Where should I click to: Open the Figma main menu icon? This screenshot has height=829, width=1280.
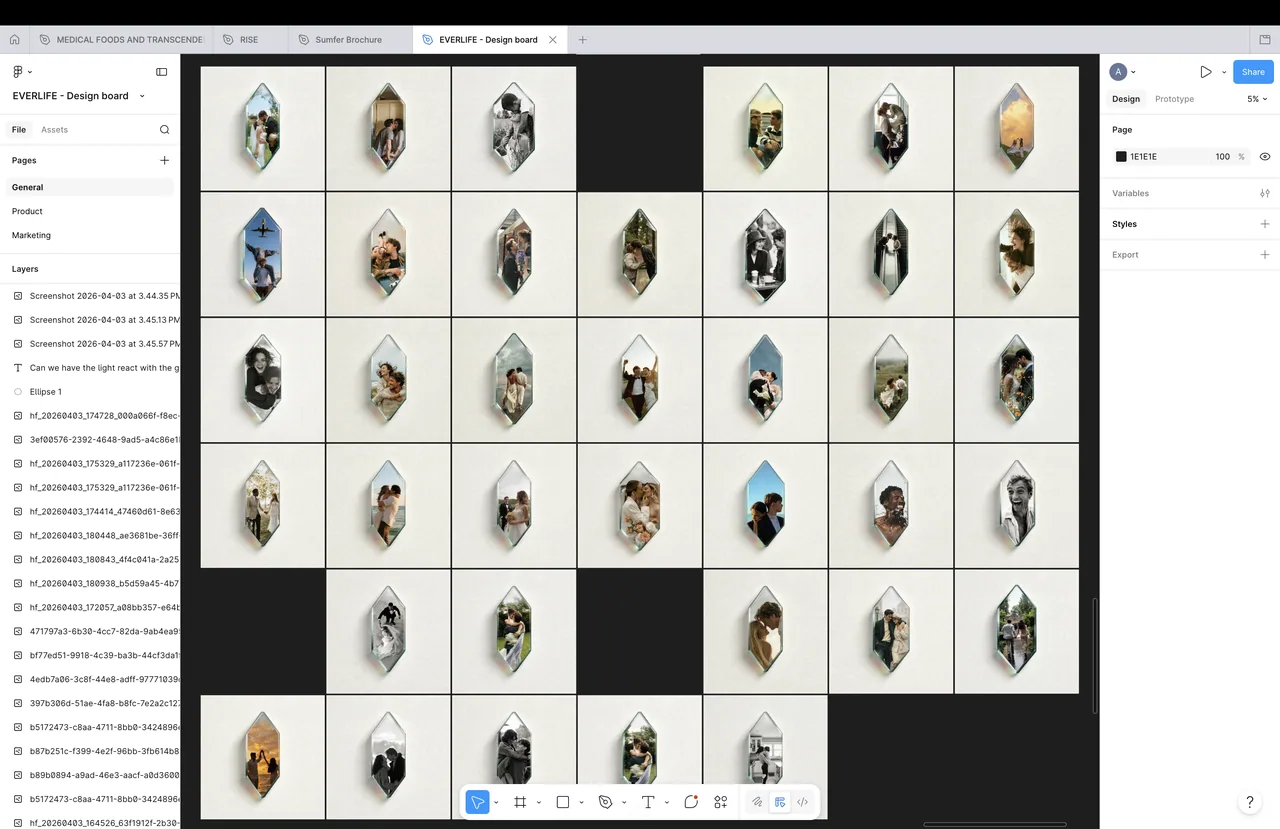tap(18, 72)
